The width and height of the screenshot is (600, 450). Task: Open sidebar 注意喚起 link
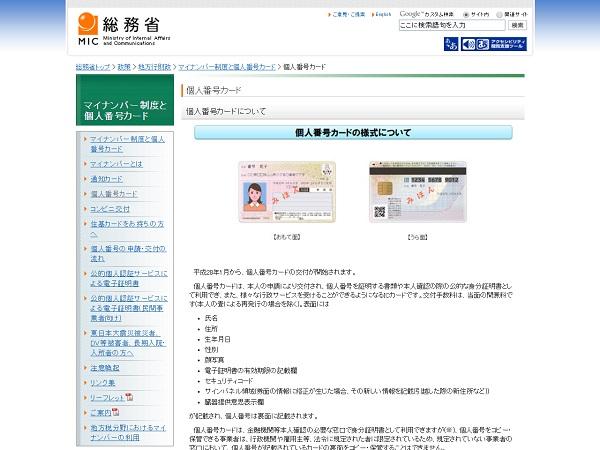(105, 368)
